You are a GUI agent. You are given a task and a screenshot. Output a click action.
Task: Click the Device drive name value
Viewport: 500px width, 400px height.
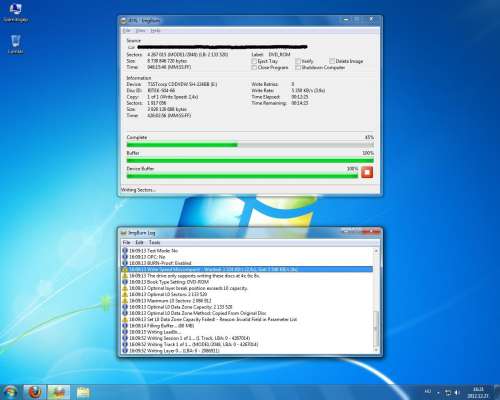(182, 84)
